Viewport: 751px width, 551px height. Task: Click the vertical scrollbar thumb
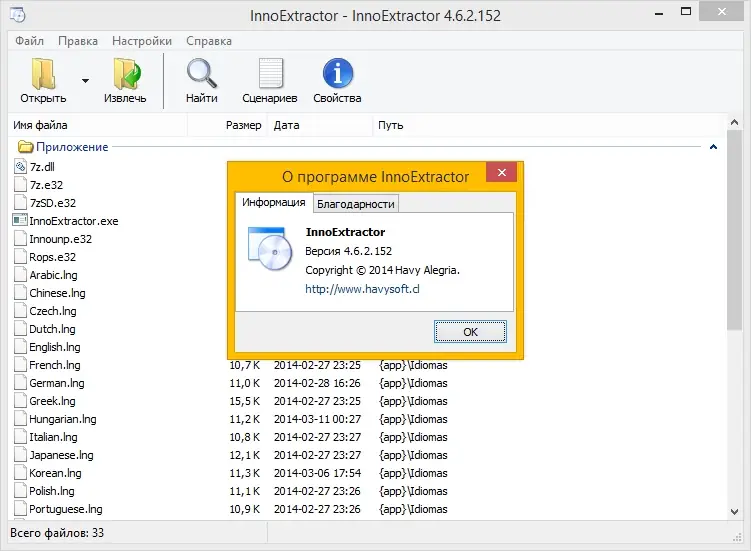(734, 230)
